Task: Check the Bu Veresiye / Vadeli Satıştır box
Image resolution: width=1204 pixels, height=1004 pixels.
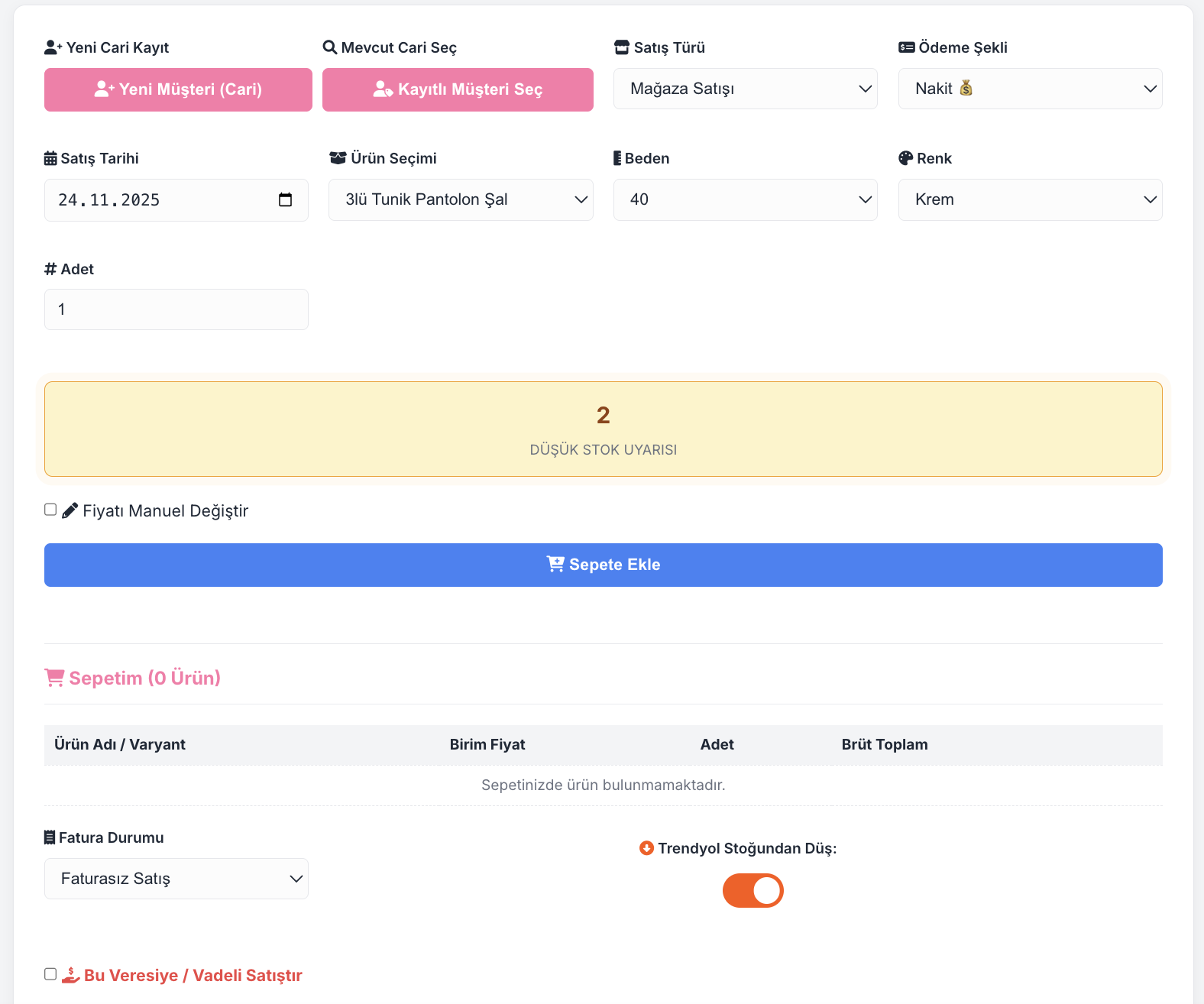Action: point(50,974)
